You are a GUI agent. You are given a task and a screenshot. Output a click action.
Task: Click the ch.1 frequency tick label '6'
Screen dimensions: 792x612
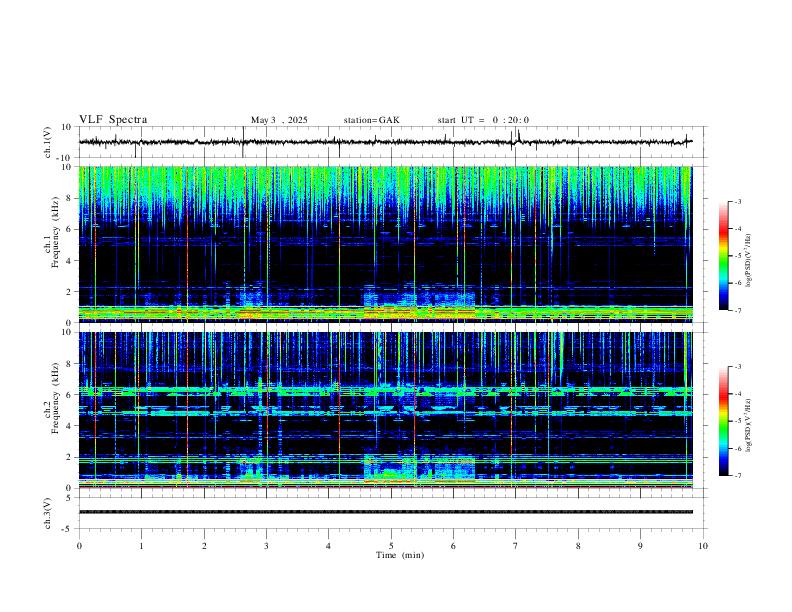70,229
